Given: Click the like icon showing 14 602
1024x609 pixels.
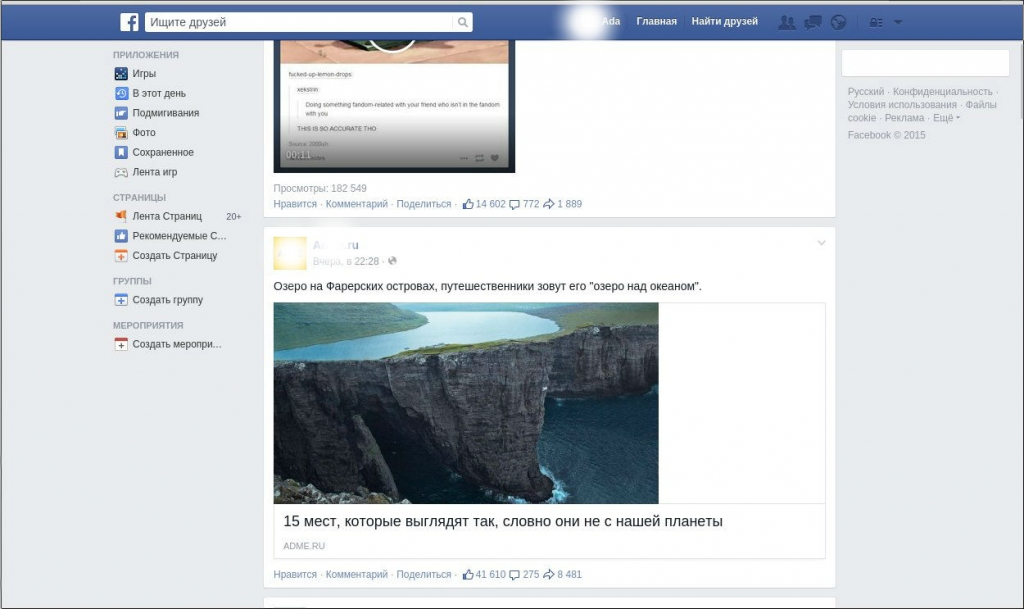Looking at the screenshot, I should pyautogui.click(x=468, y=204).
